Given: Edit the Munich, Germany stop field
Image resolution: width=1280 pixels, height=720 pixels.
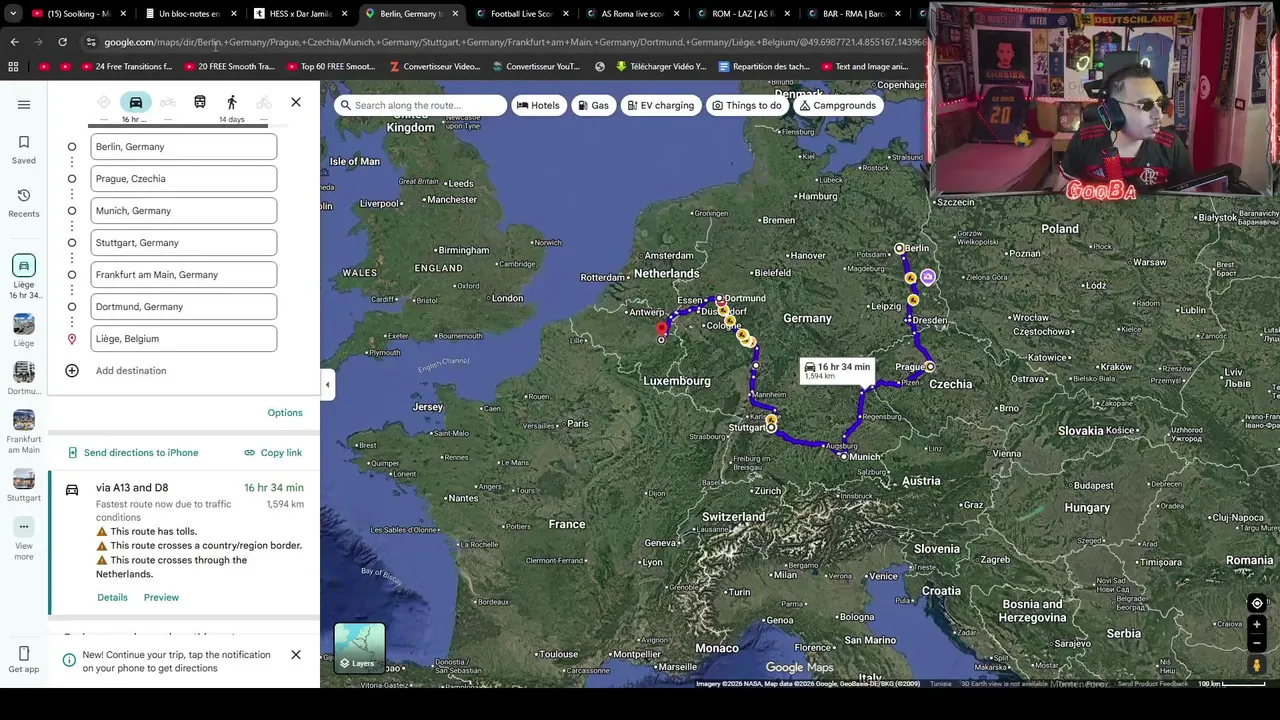Looking at the screenshot, I should tap(184, 211).
